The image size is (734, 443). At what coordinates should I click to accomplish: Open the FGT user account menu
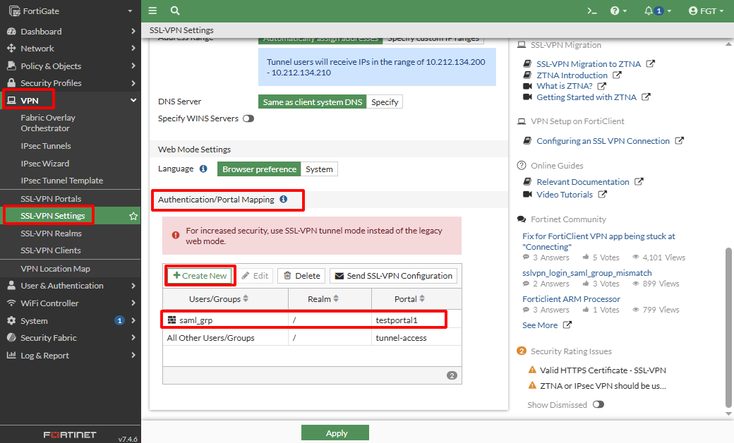pyautogui.click(x=706, y=11)
